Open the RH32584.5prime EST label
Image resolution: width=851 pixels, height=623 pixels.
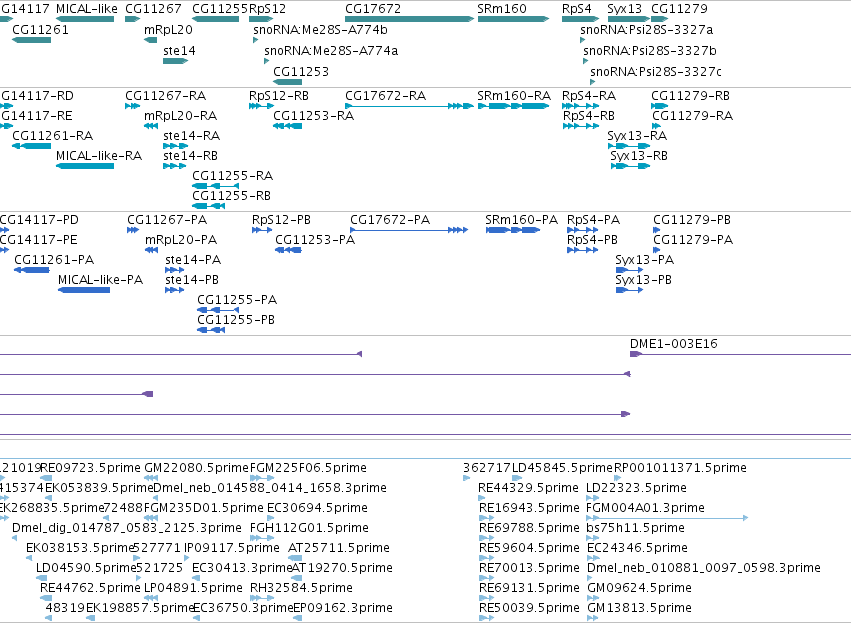(x=301, y=588)
